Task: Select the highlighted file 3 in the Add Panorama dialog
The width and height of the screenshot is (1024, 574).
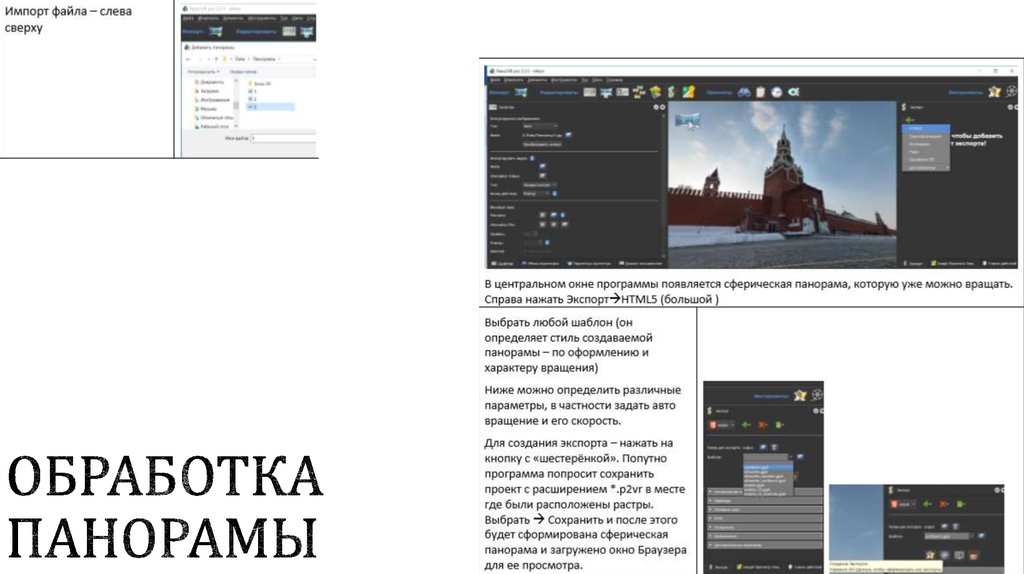Action: point(270,107)
